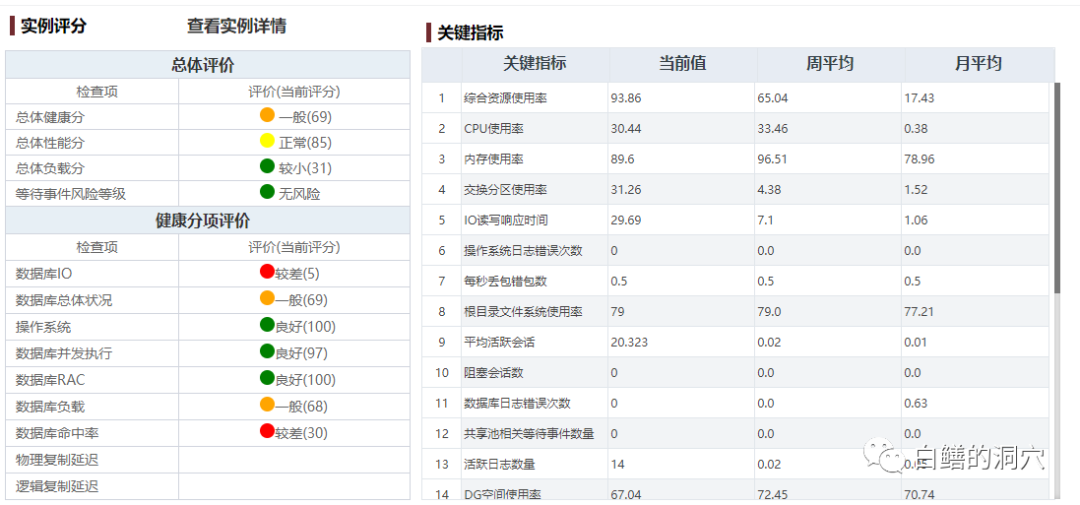Select the 活跃日志数量 row label

pyautogui.click(x=499, y=464)
